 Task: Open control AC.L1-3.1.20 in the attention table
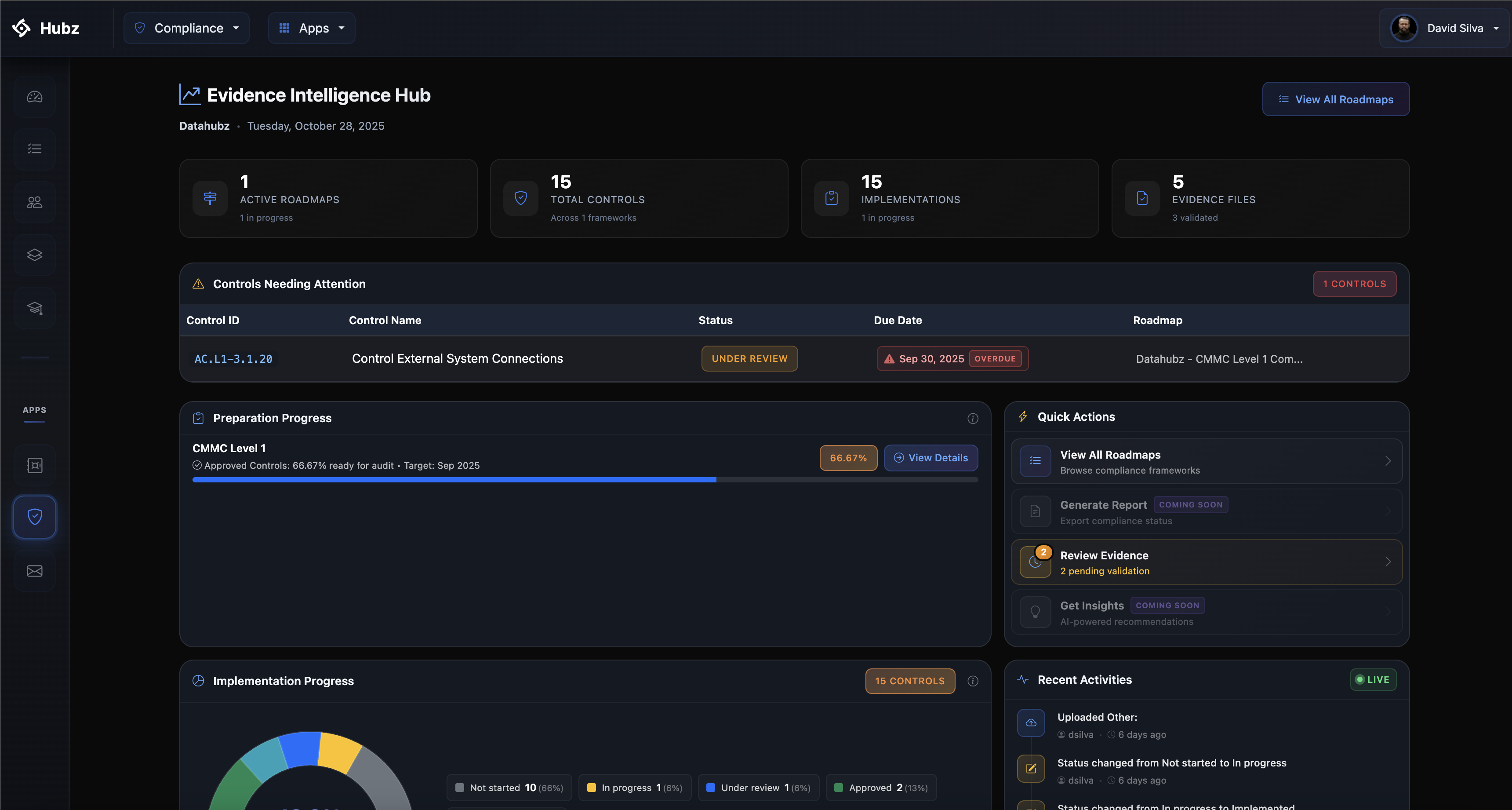click(233, 358)
